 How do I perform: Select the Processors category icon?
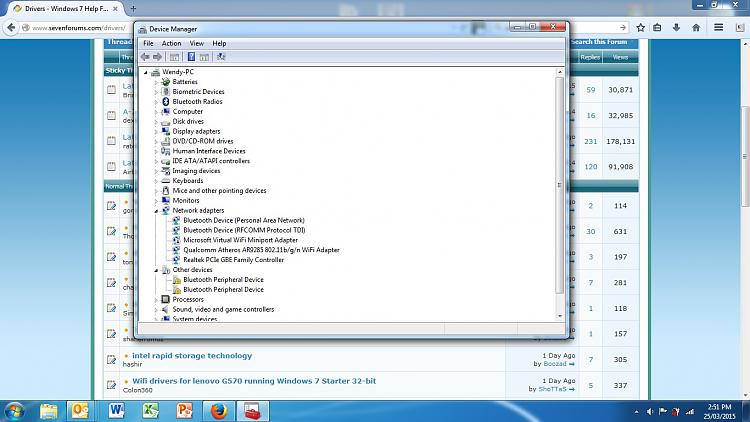(165, 299)
